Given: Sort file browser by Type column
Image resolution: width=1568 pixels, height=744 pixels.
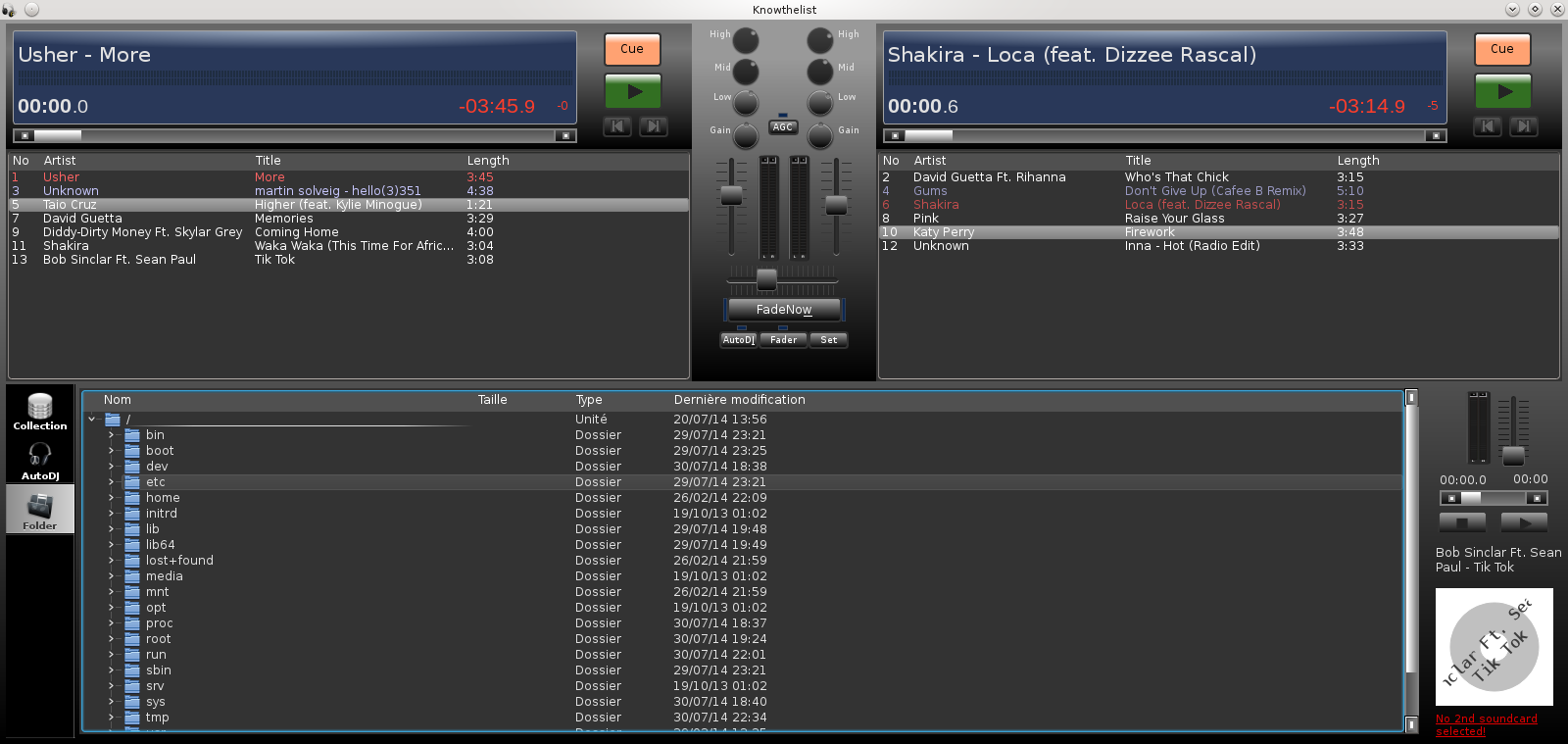Looking at the screenshot, I should [589, 400].
